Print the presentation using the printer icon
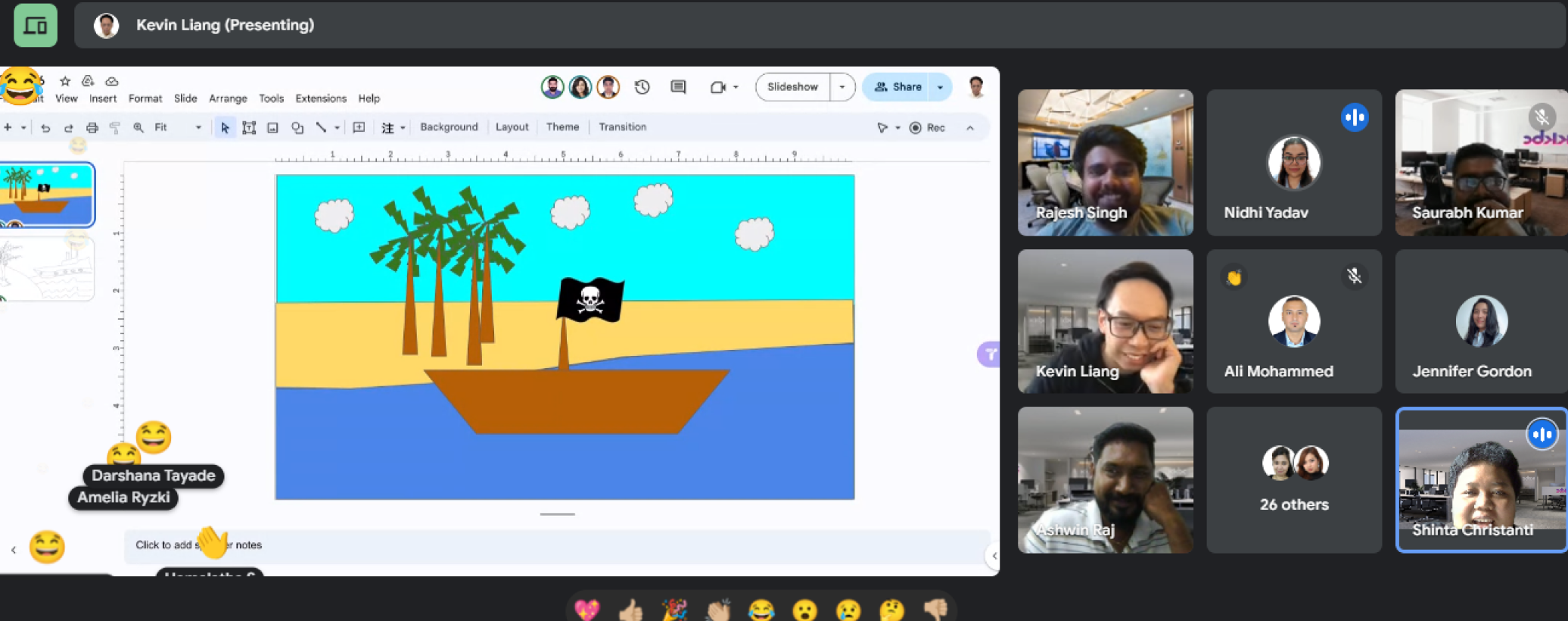The height and width of the screenshot is (621, 1568). [x=92, y=128]
